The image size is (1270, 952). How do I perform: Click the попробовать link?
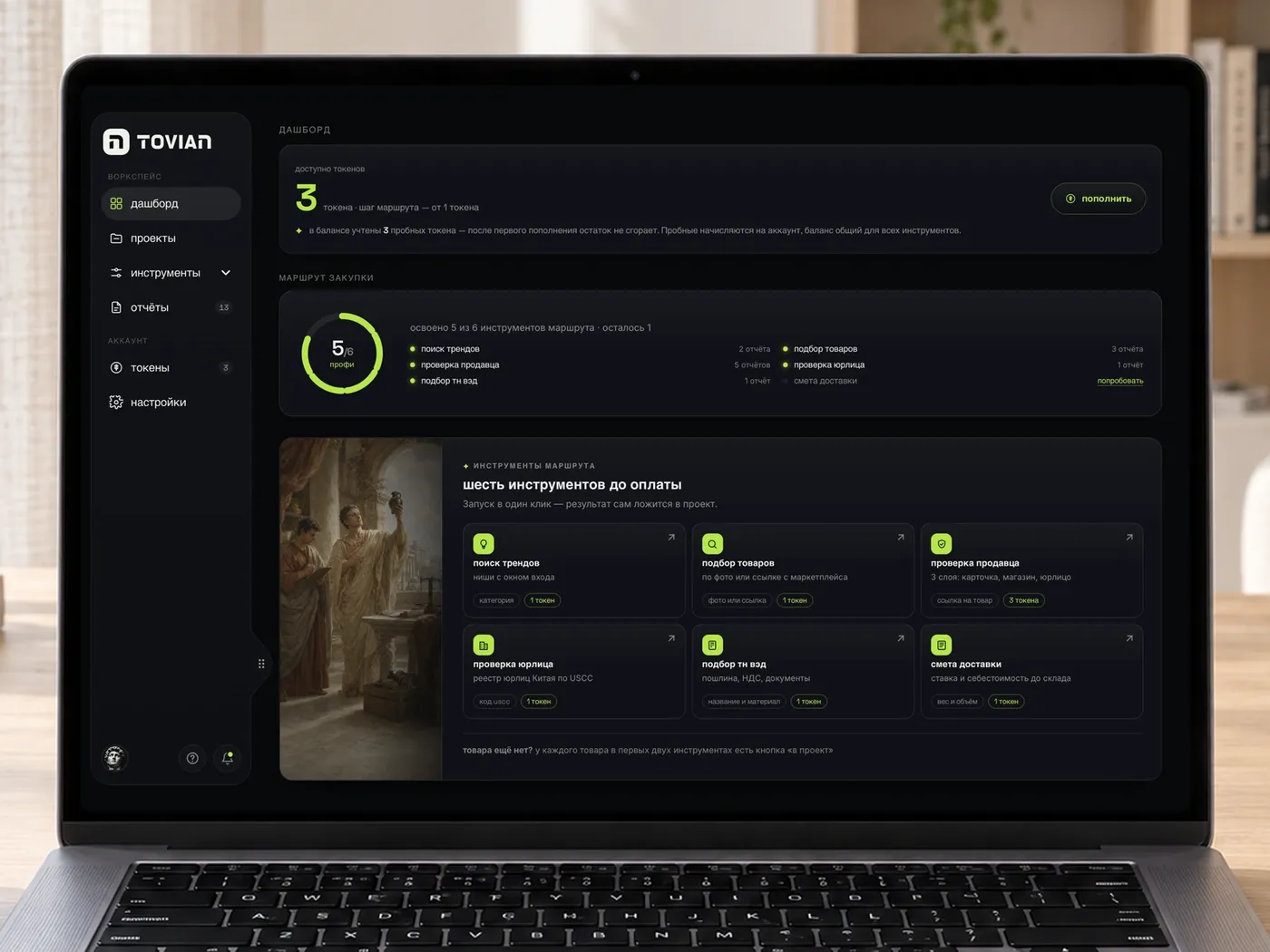coord(1120,381)
